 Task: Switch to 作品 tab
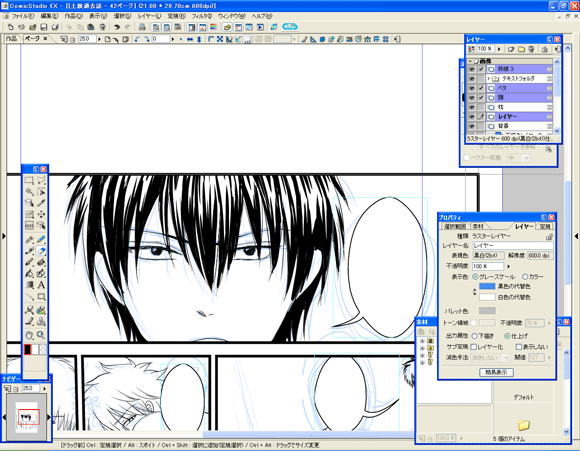(11, 38)
